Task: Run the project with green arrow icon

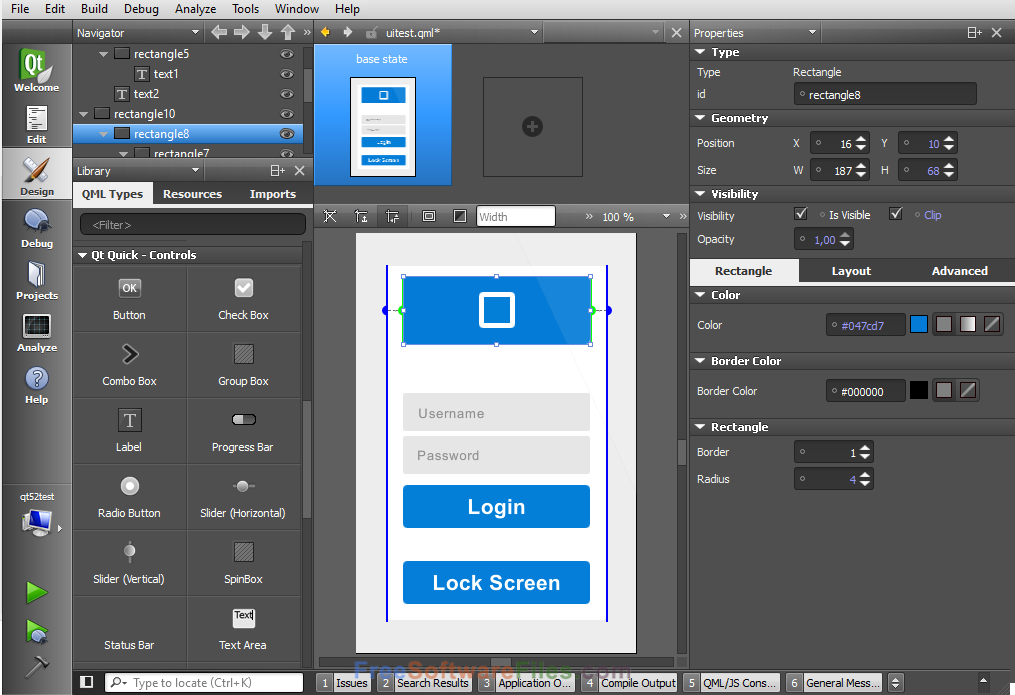Action: (x=36, y=592)
